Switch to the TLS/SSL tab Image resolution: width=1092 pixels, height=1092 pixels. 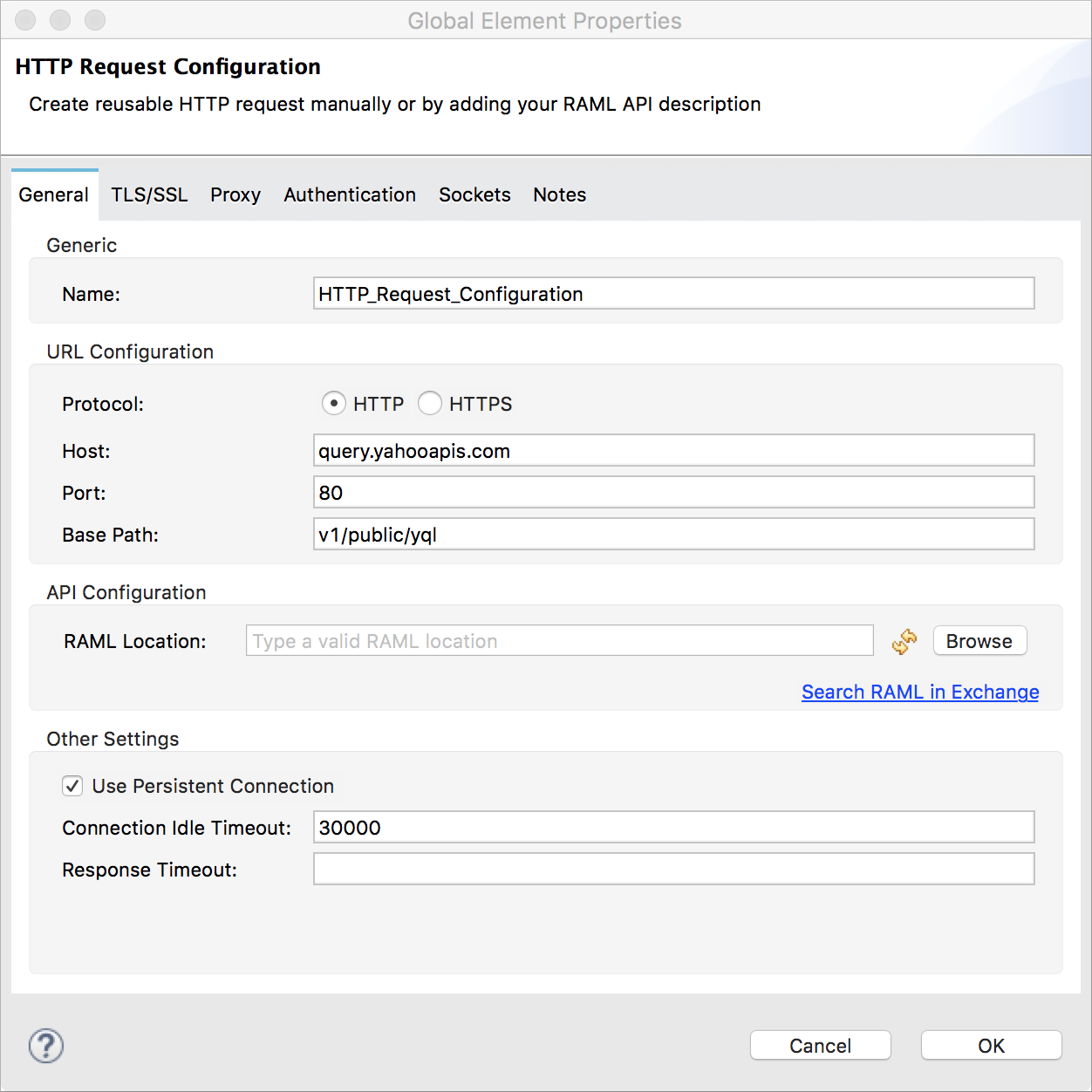click(148, 195)
